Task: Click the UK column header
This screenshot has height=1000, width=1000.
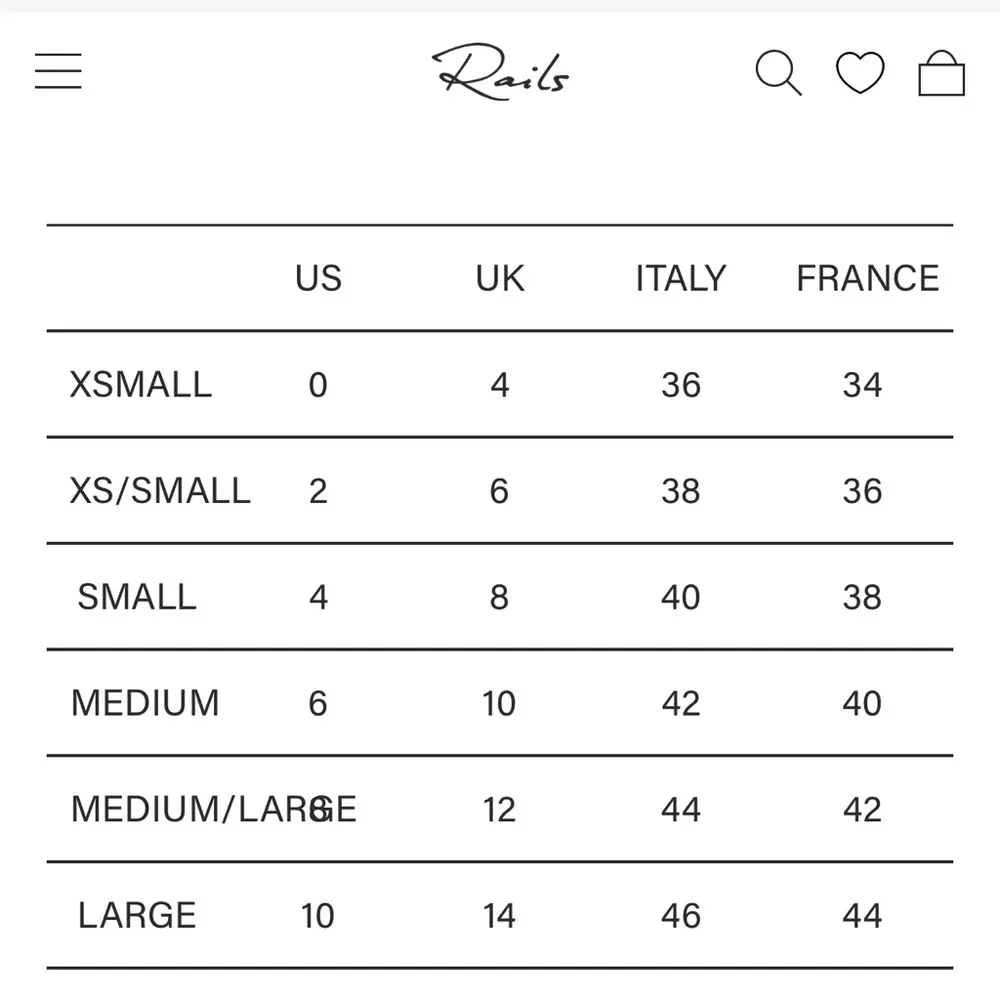Action: coord(500,278)
